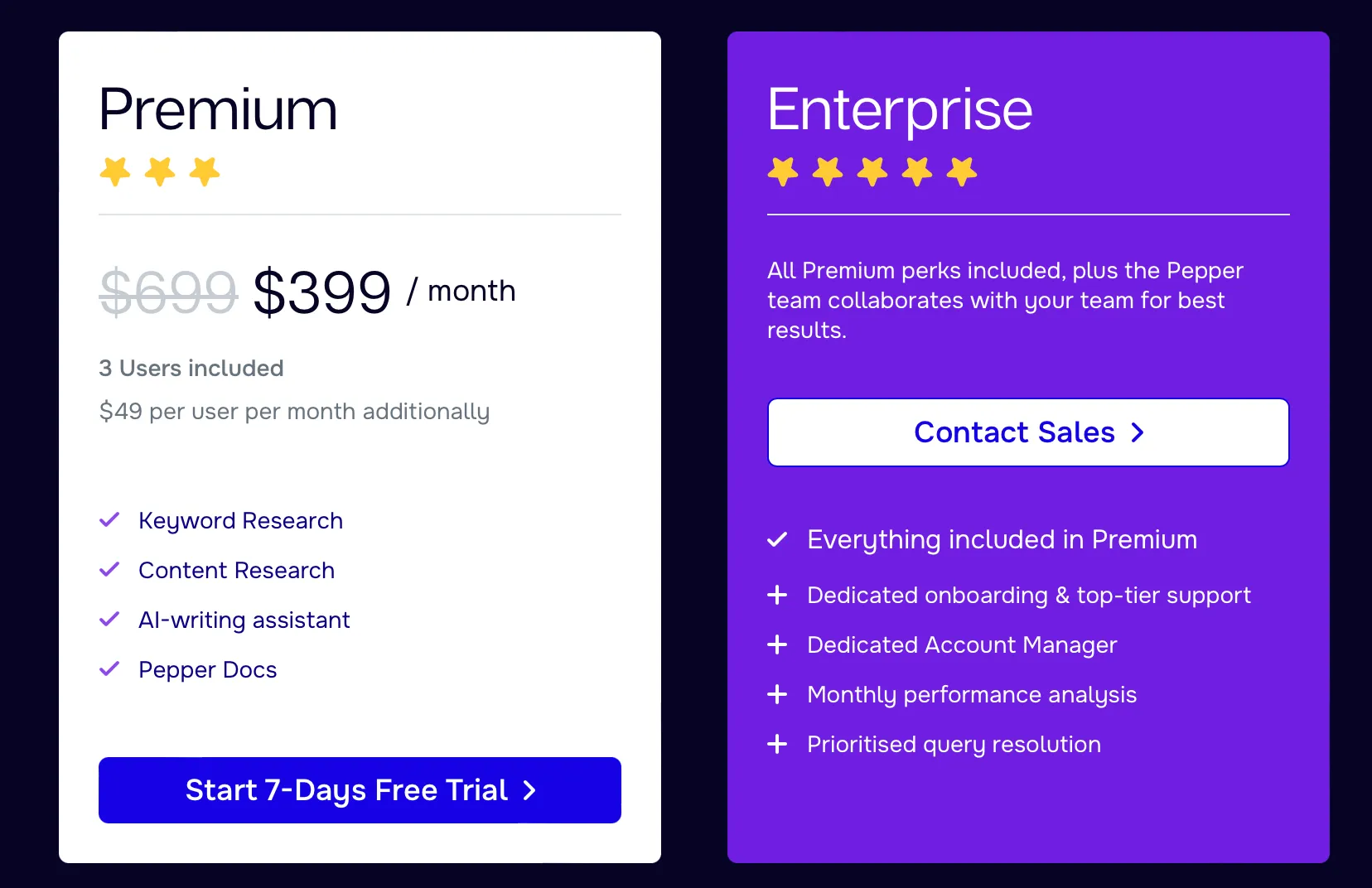Click the plus icon next to Dedicated Account Manager
Viewport: 1372px width, 888px height.
coord(777,644)
